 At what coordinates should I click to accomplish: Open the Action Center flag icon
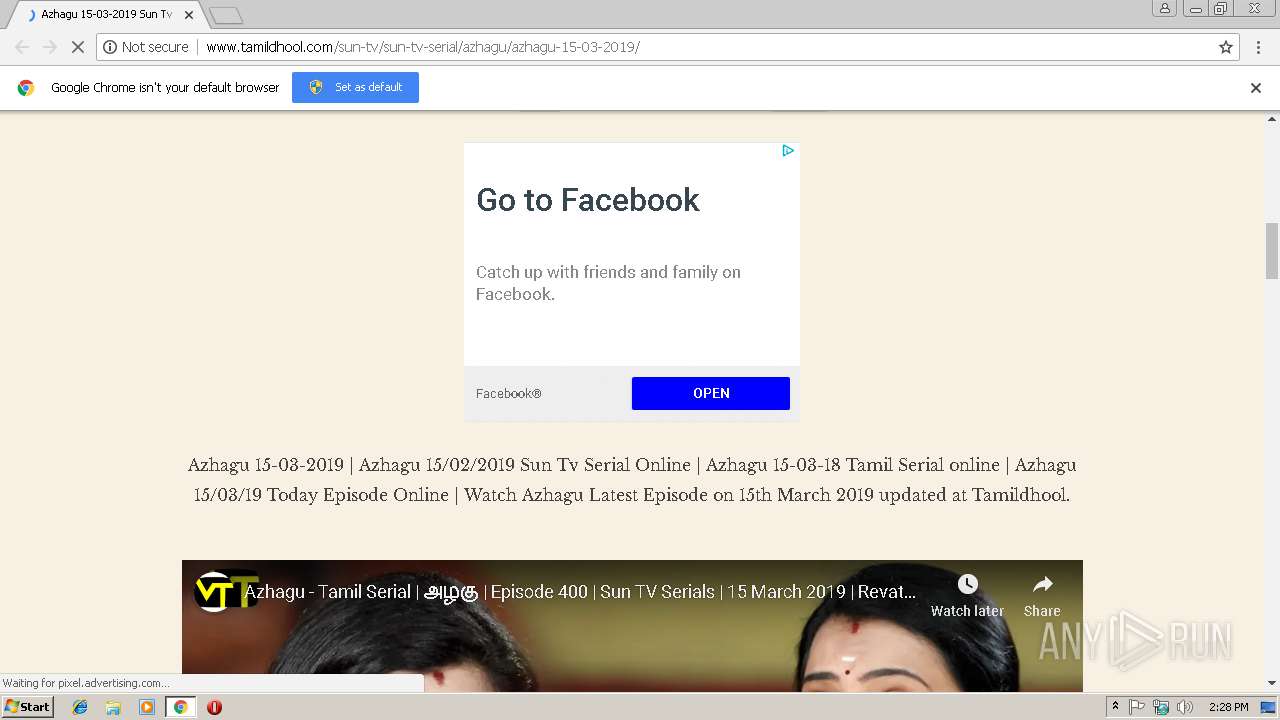1137,707
